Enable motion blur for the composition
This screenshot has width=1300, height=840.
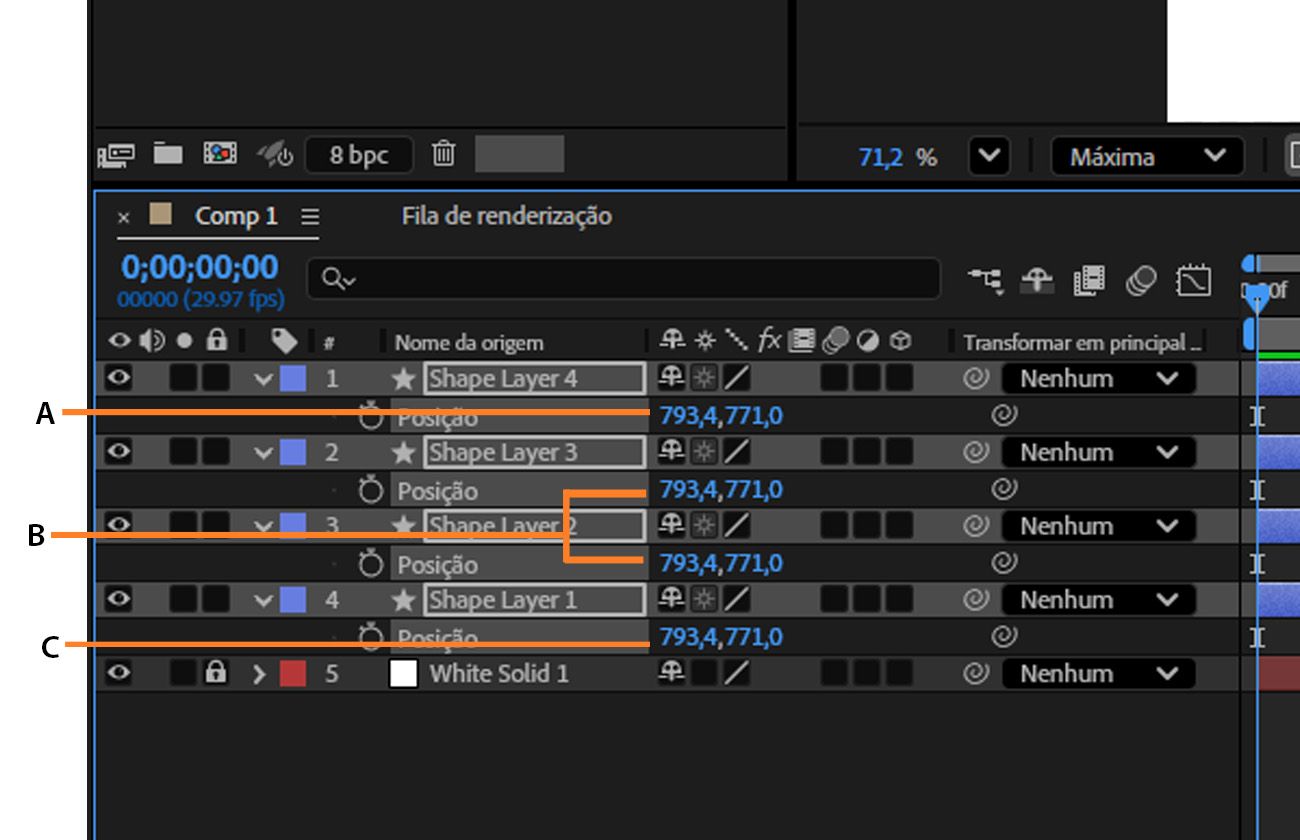click(x=1140, y=281)
